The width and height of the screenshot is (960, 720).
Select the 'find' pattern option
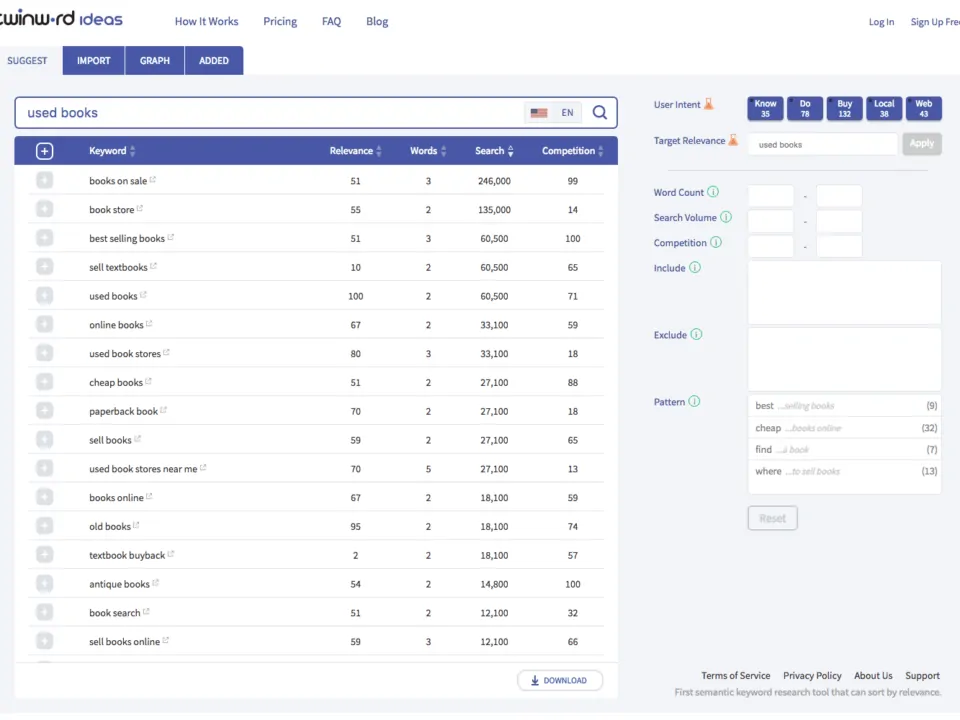[x=845, y=449]
